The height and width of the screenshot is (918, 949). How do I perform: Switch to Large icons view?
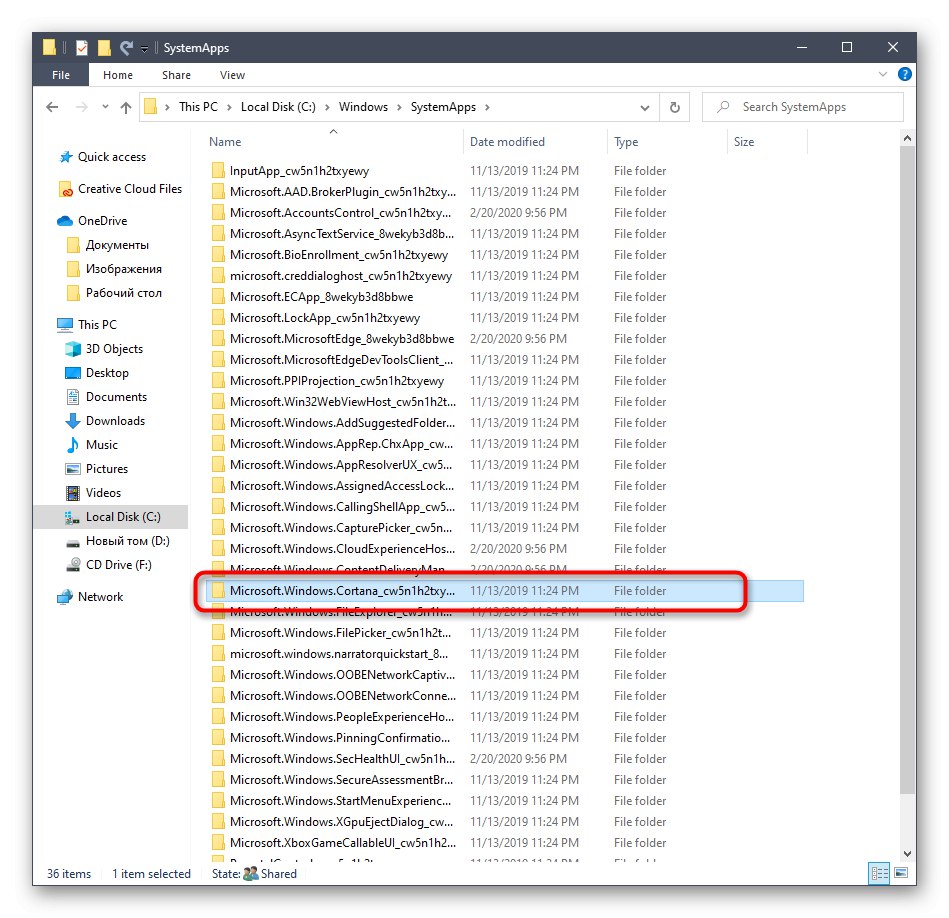tap(901, 873)
